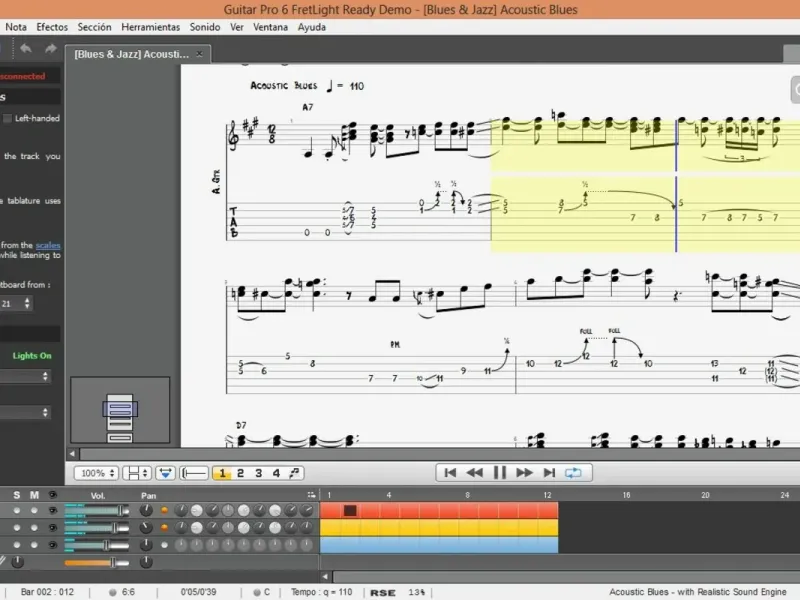Image resolution: width=800 pixels, height=600 pixels.
Task: Toggle the multitrack view icon near zoom
Action: pos(165,473)
